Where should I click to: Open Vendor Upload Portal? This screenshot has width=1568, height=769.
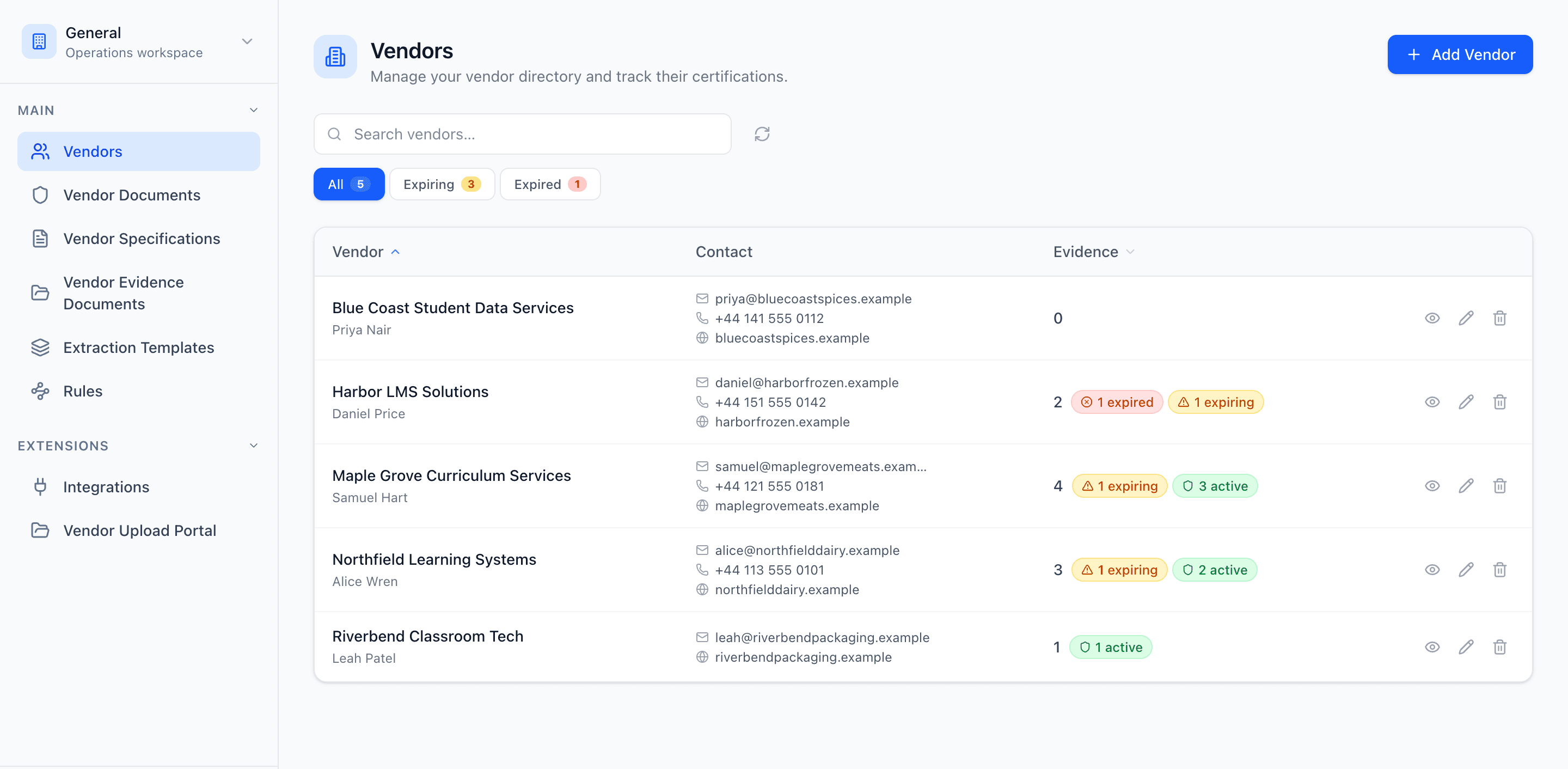pyautogui.click(x=139, y=530)
